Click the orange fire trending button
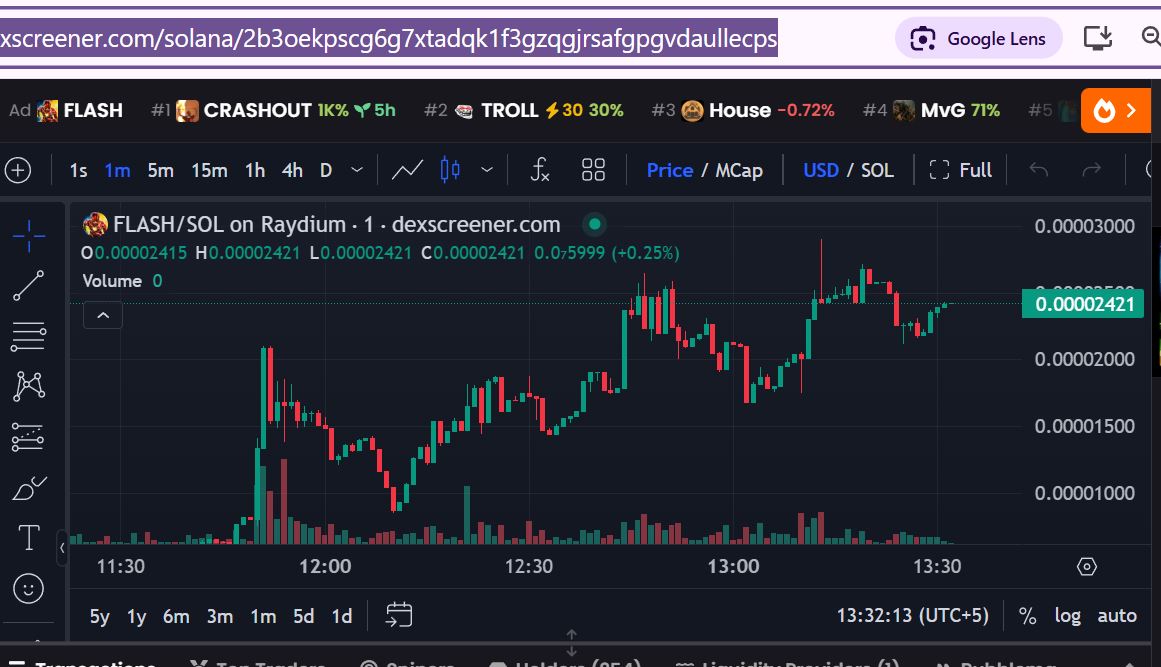Viewport: 1161px width, 667px height. coord(1116,111)
